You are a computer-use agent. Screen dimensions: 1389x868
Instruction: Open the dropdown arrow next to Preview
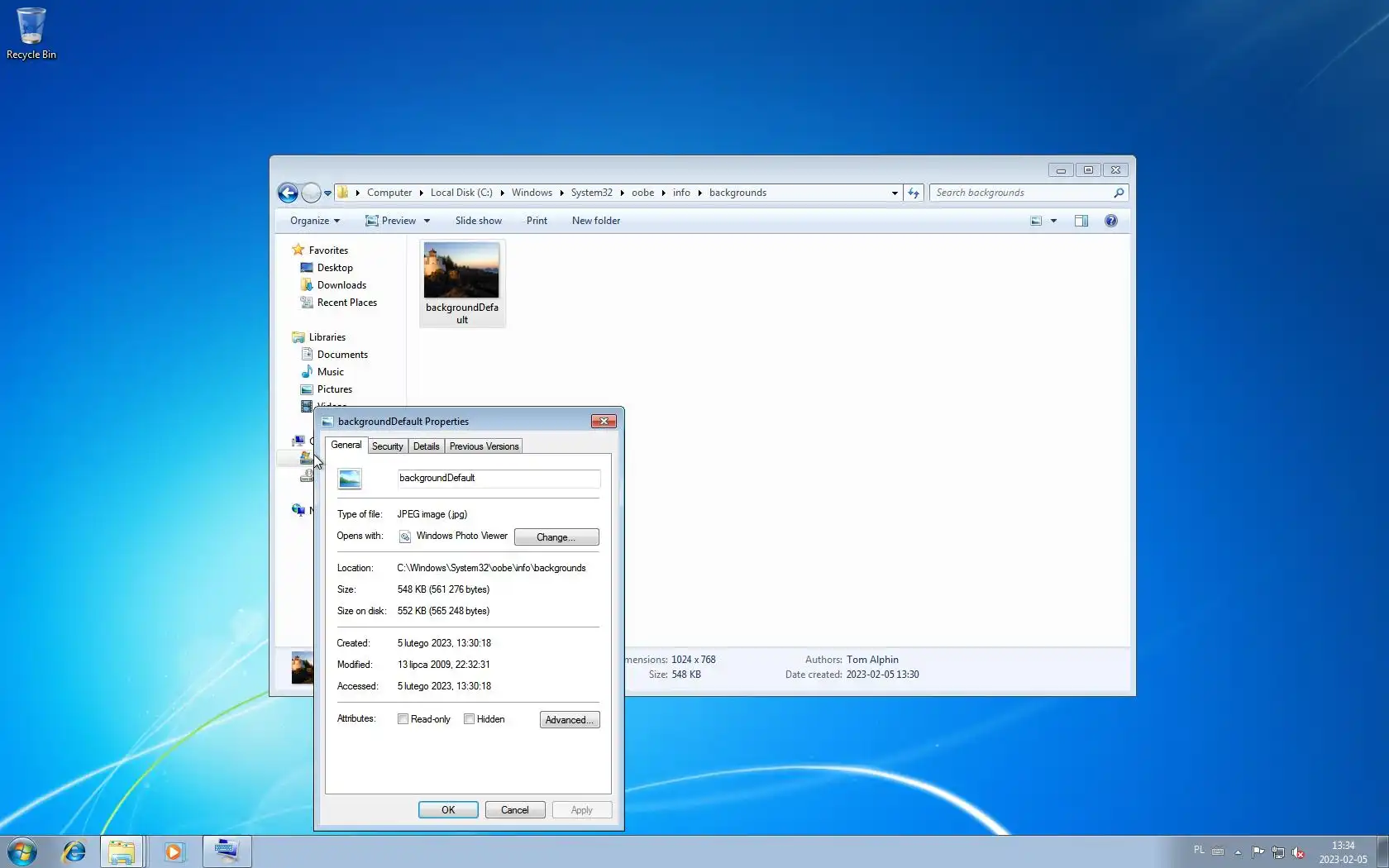click(427, 221)
